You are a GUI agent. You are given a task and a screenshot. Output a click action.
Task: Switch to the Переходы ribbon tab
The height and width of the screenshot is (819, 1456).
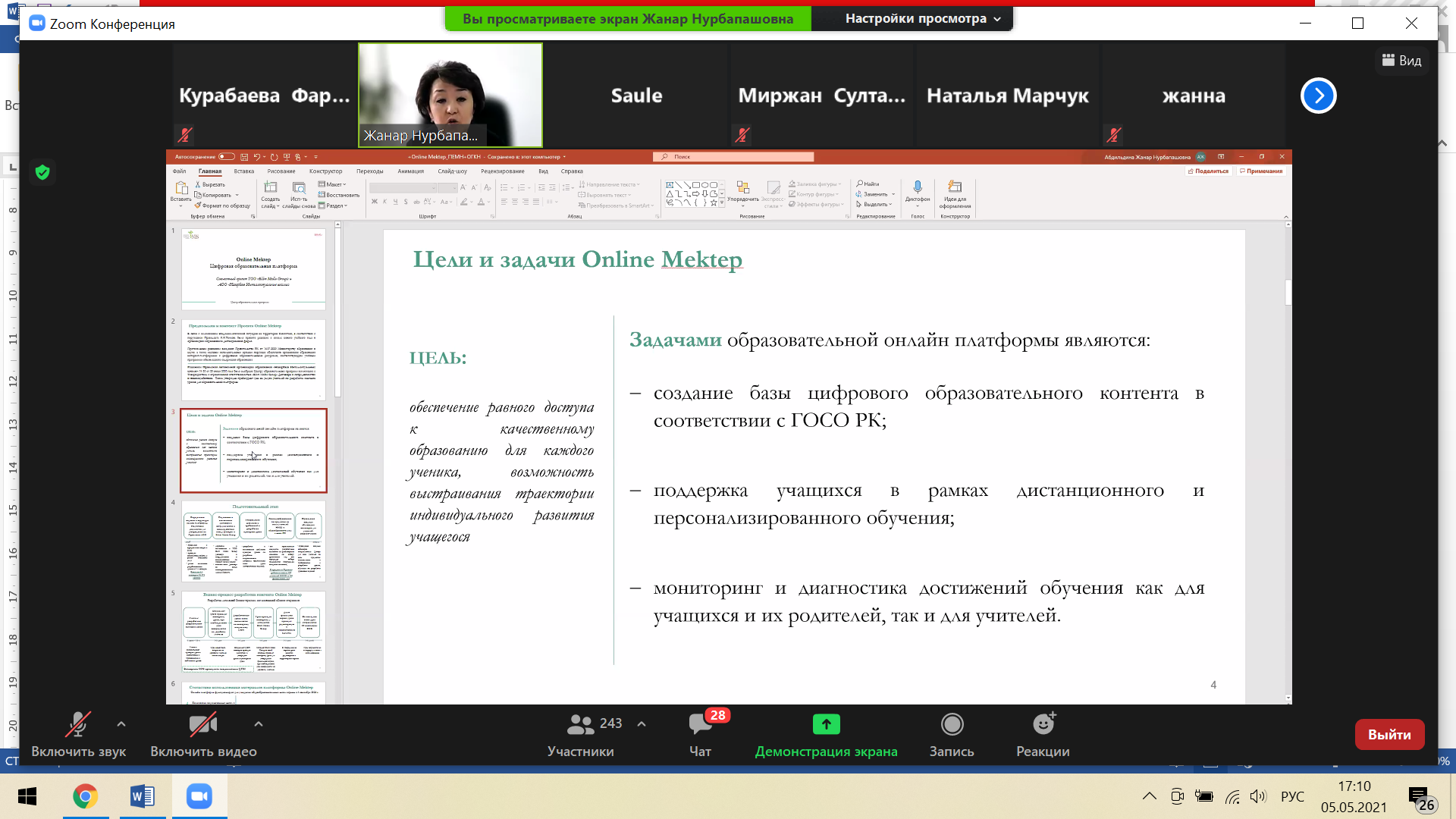(369, 171)
